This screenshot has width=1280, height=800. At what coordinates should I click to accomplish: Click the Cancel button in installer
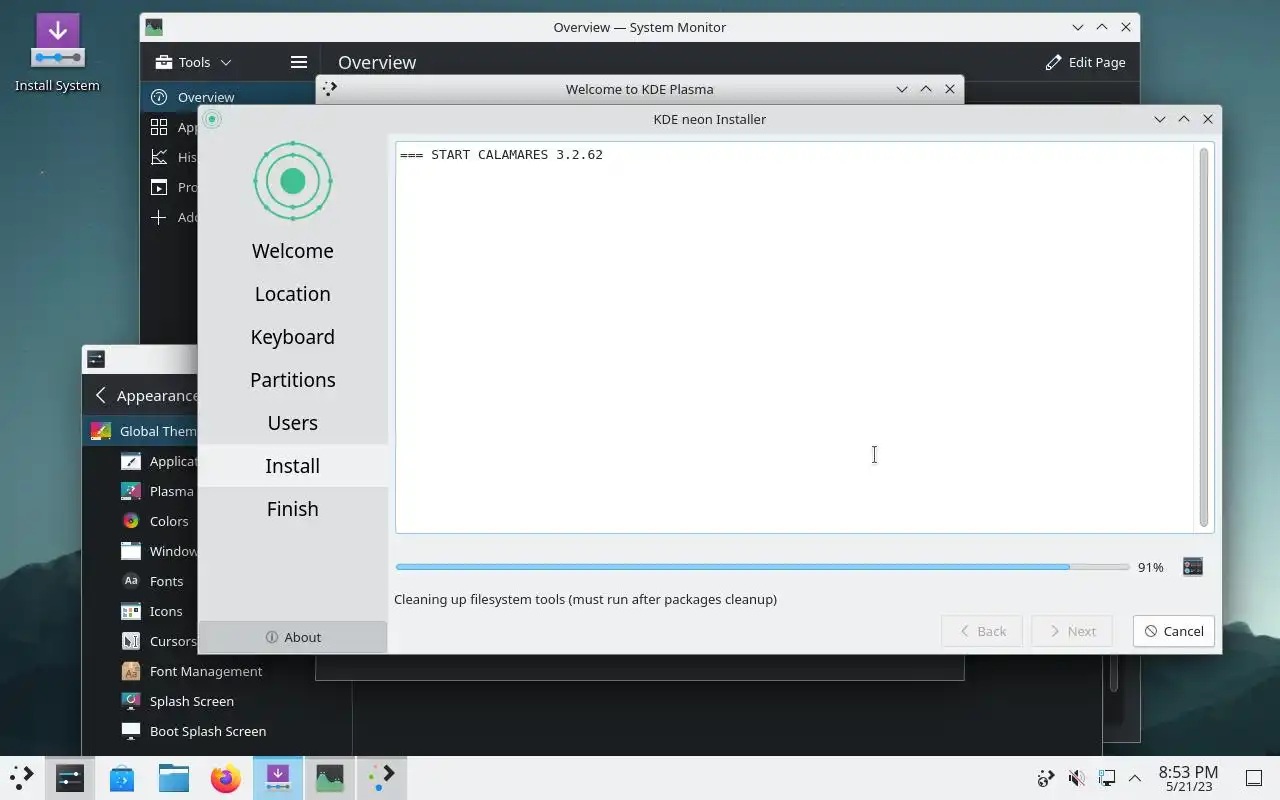[1174, 631]
